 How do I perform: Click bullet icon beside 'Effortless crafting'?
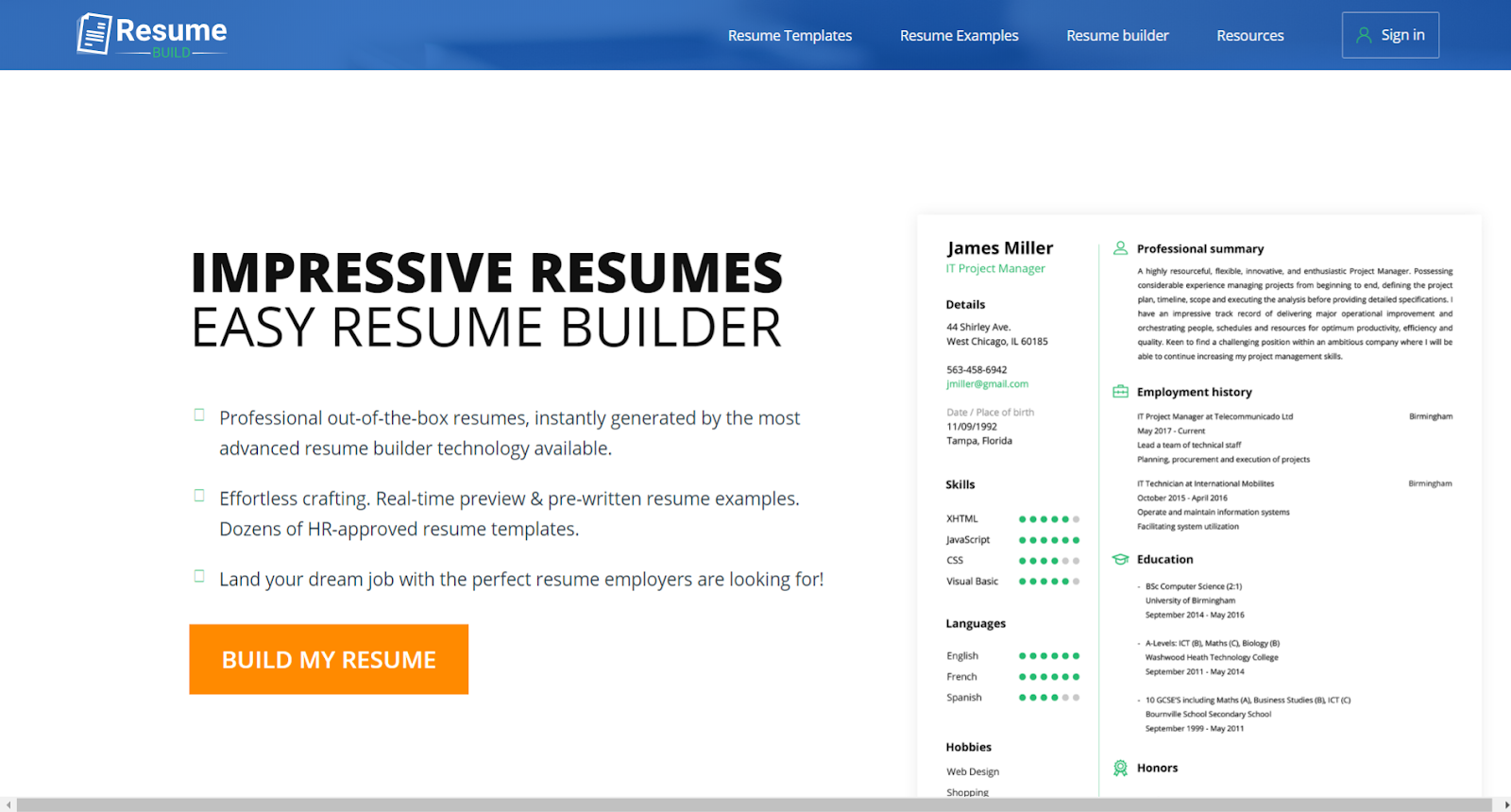[x=199, y=496]
